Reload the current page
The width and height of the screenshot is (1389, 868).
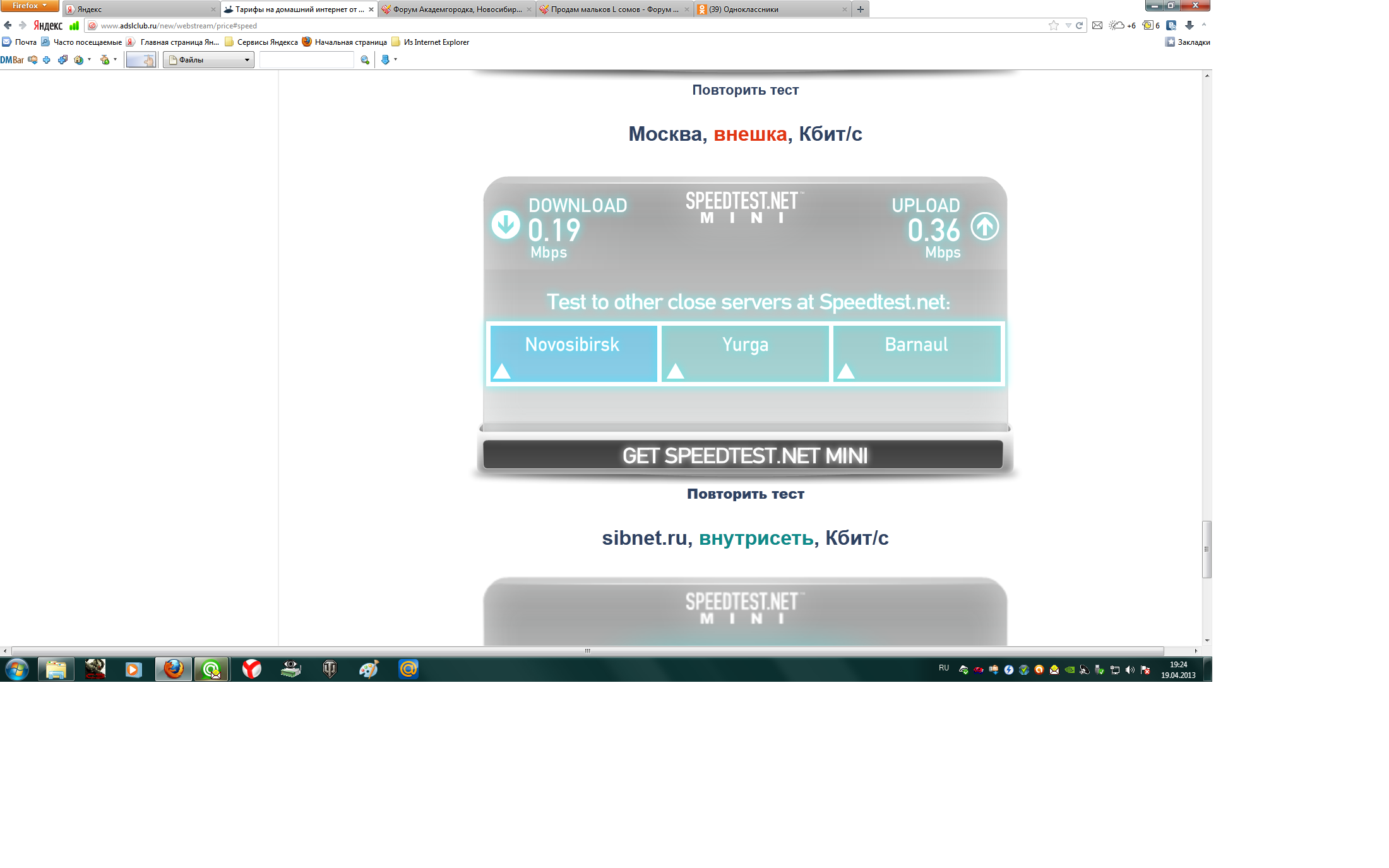click(1079, 26)
